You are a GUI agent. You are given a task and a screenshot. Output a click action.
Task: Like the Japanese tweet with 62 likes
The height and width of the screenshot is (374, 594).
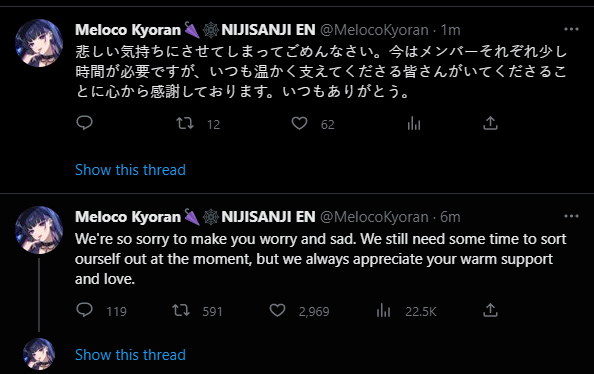click(299, 124)
